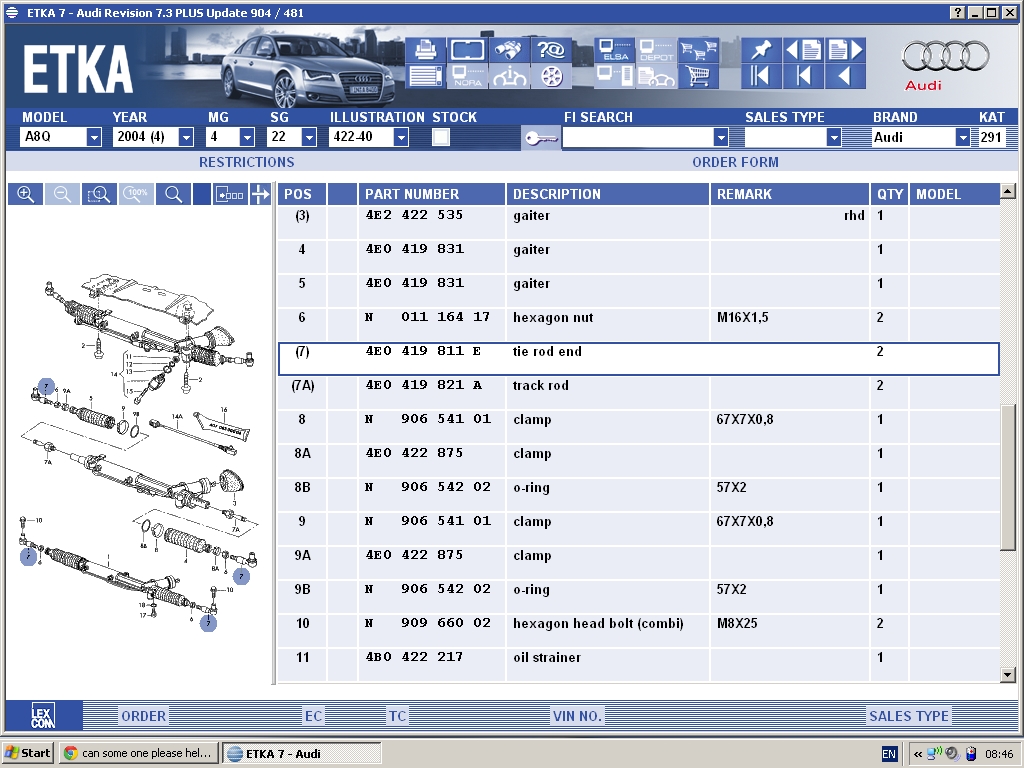The image size is (1024, 768).
Task: Open the ELSA link icon
Action: point(615,50)
